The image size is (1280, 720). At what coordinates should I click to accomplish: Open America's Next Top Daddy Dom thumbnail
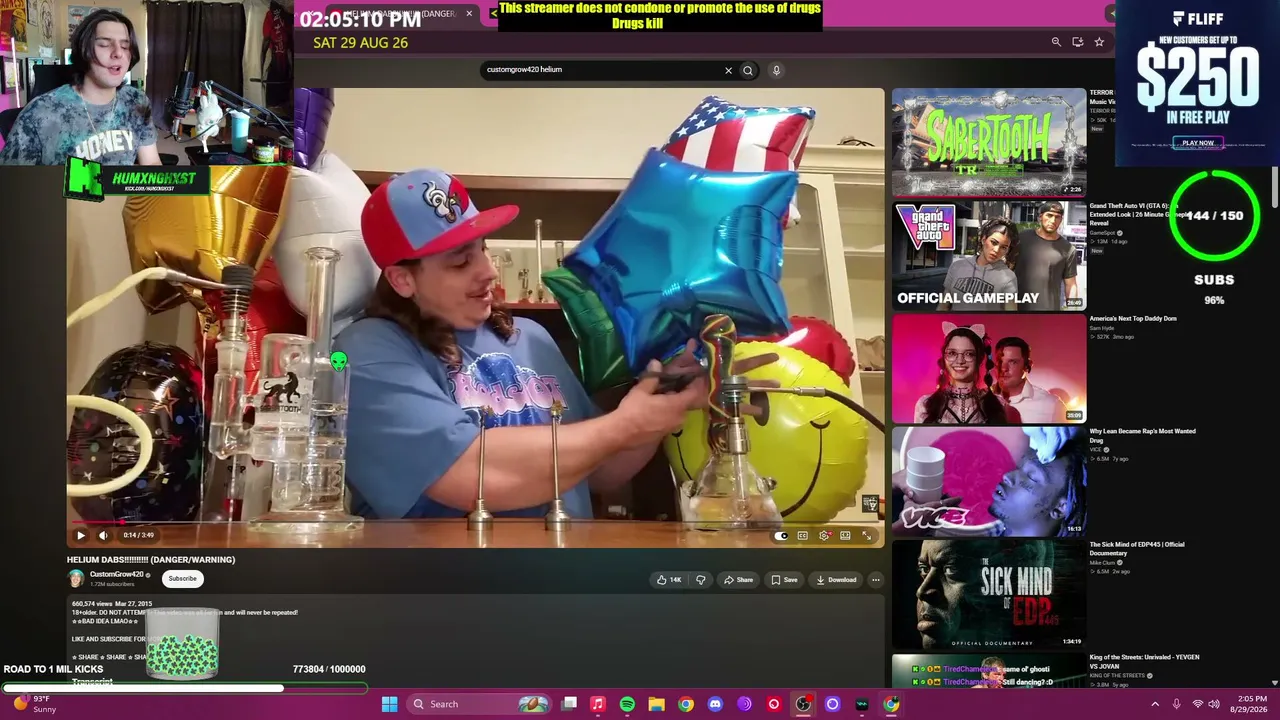[988, 369]
